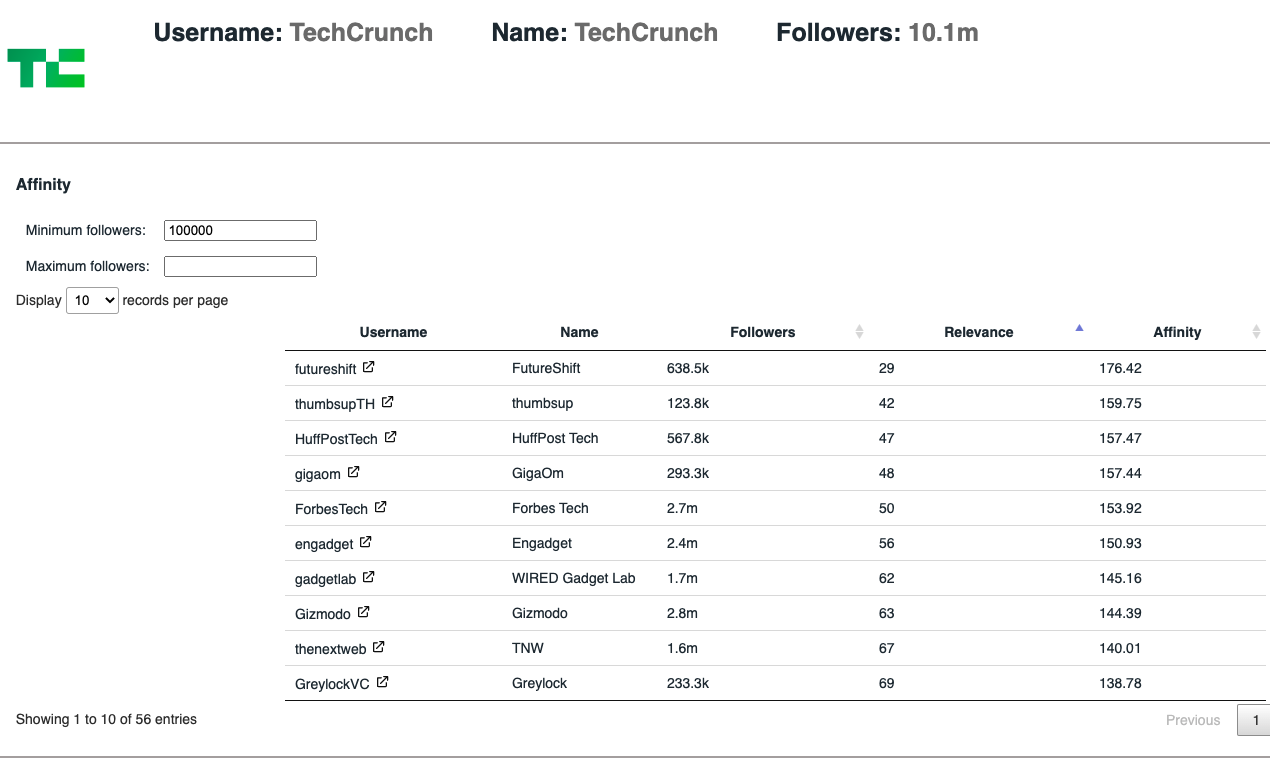
Task: Open ForbesTech username link
Action: coord(331,509)
